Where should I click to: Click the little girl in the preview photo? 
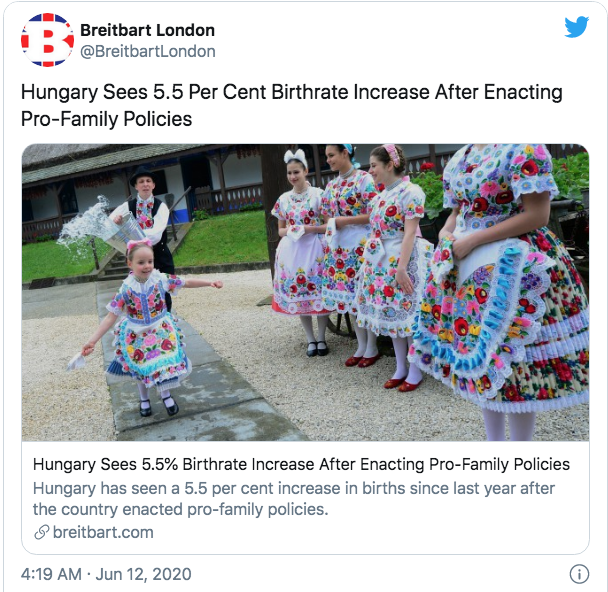147,328
